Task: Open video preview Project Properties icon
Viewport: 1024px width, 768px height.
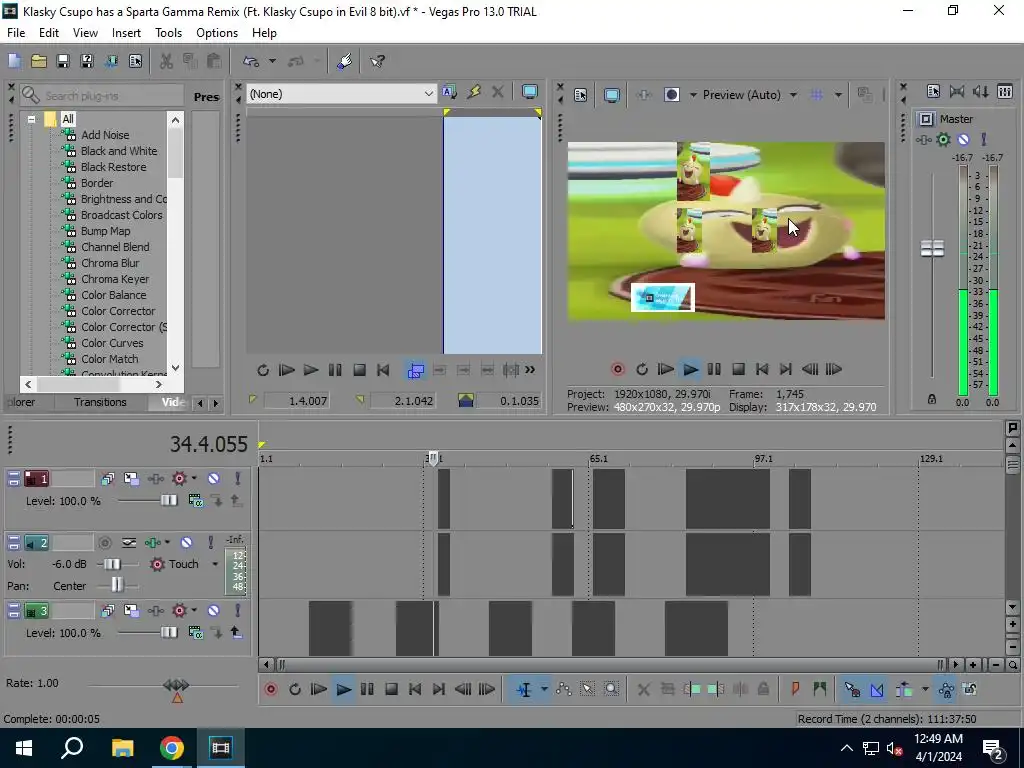Action: [580, 95]
